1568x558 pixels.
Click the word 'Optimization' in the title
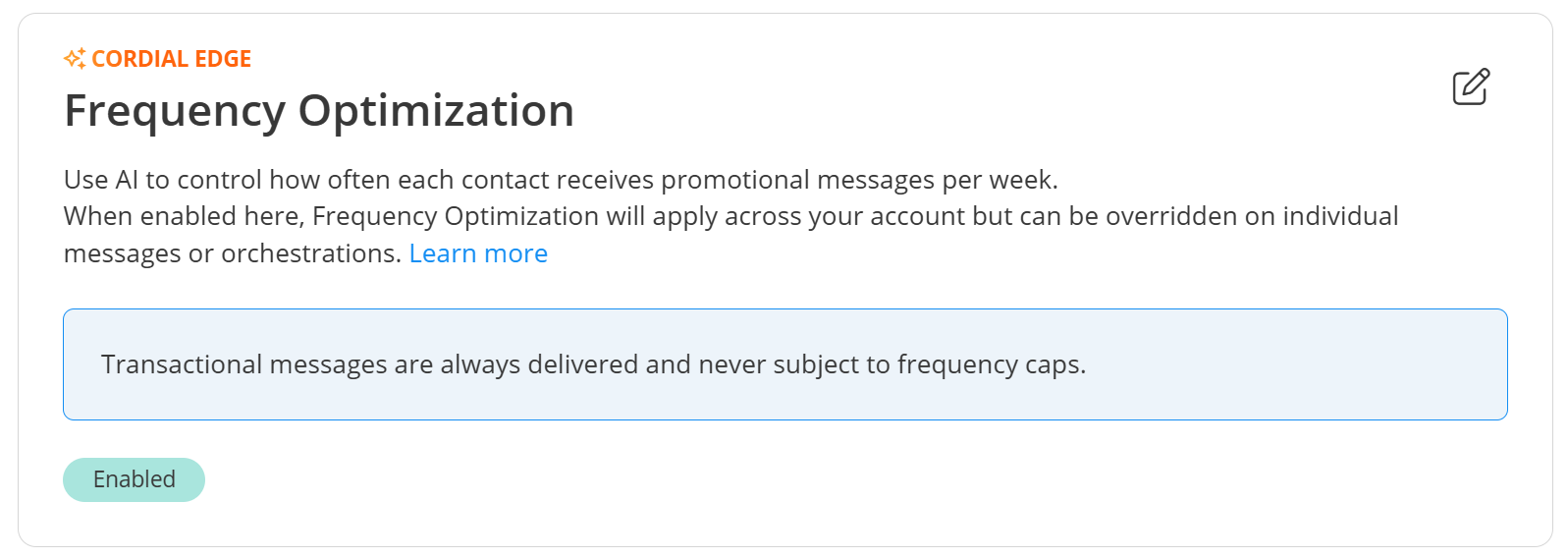pyautogui.click(x=436, y=111)
